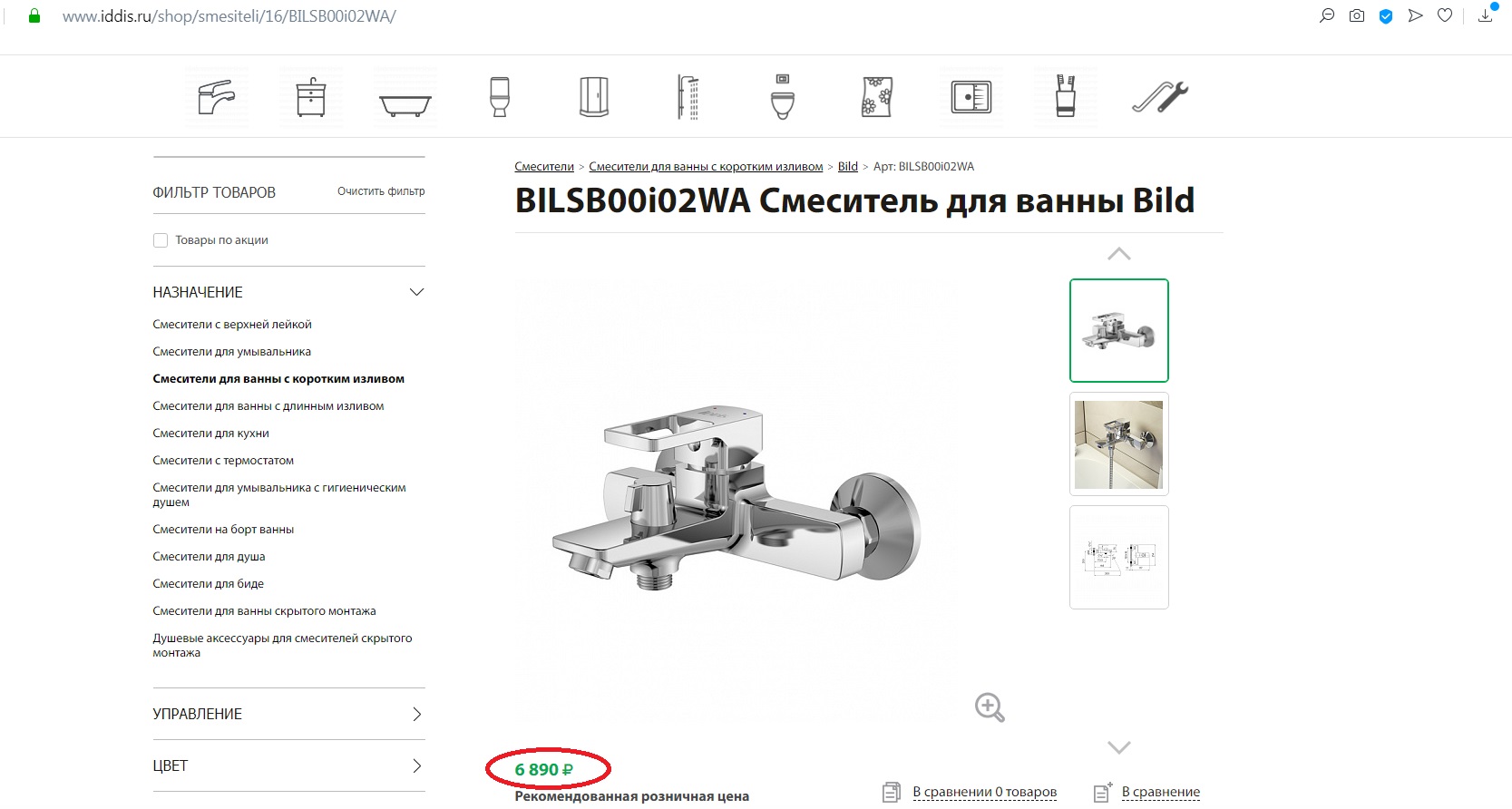Select Смесители для ванны с длинным изливом
The image size is (1512, 809).
click(268, 406)
